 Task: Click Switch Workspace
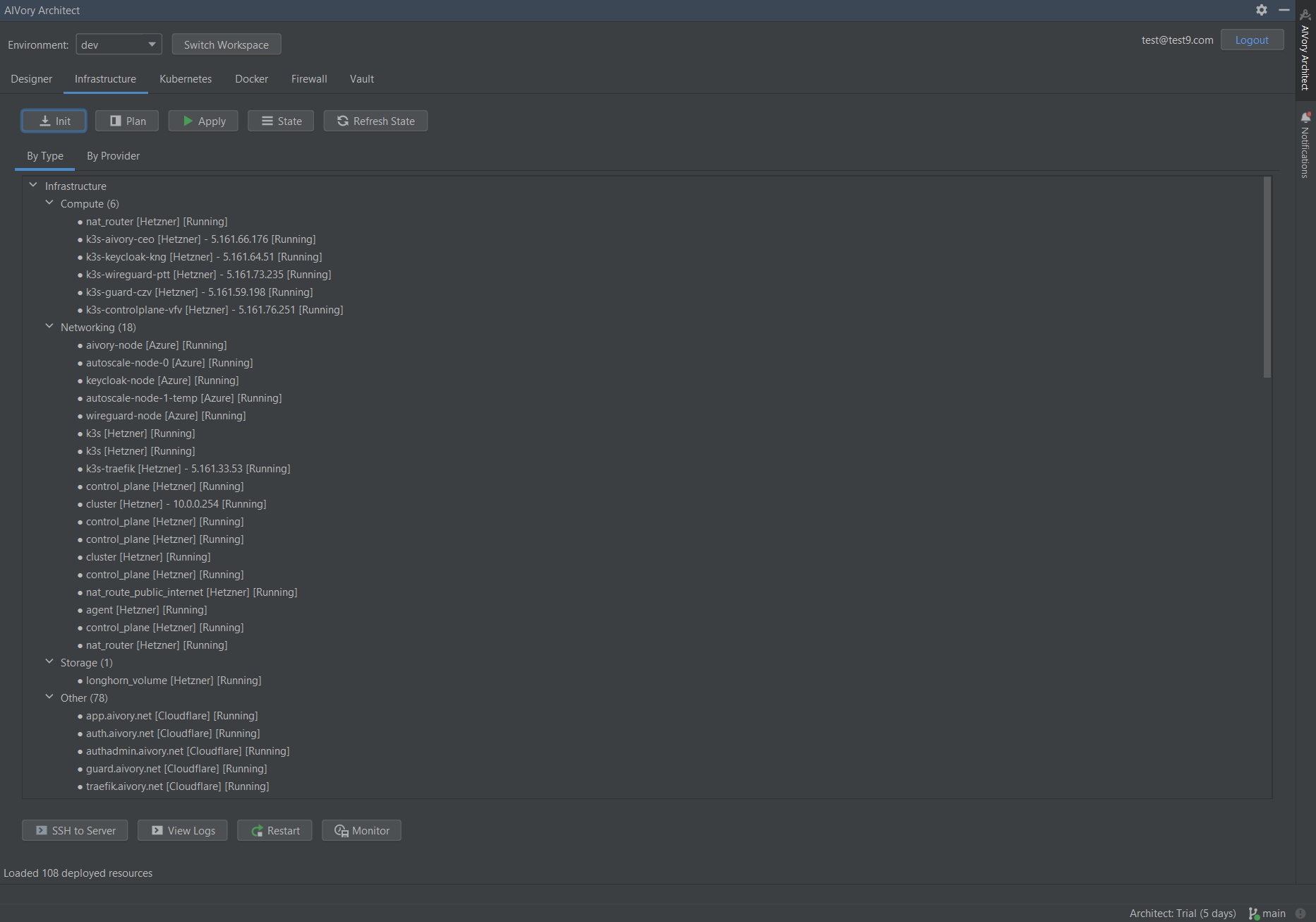coord(227,44)
